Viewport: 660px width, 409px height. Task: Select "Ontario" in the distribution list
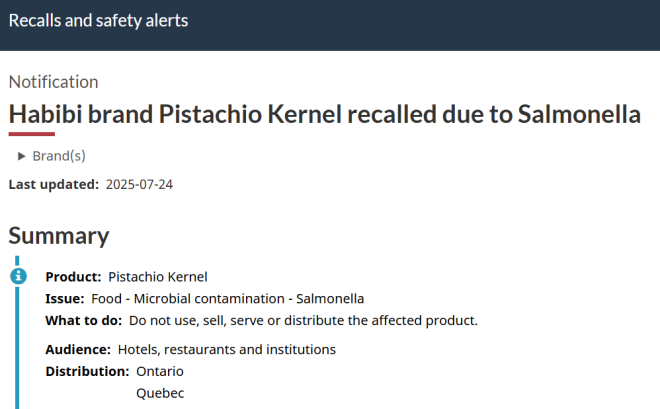click(x=160, y=371)
